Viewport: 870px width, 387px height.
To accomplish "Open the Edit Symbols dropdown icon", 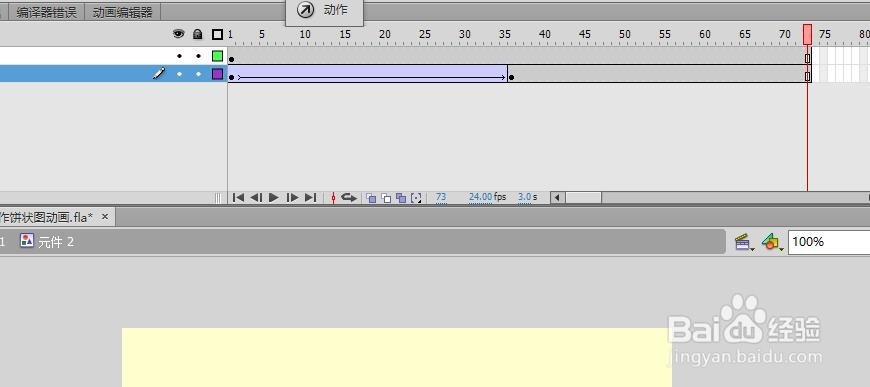I will (772, 242).
